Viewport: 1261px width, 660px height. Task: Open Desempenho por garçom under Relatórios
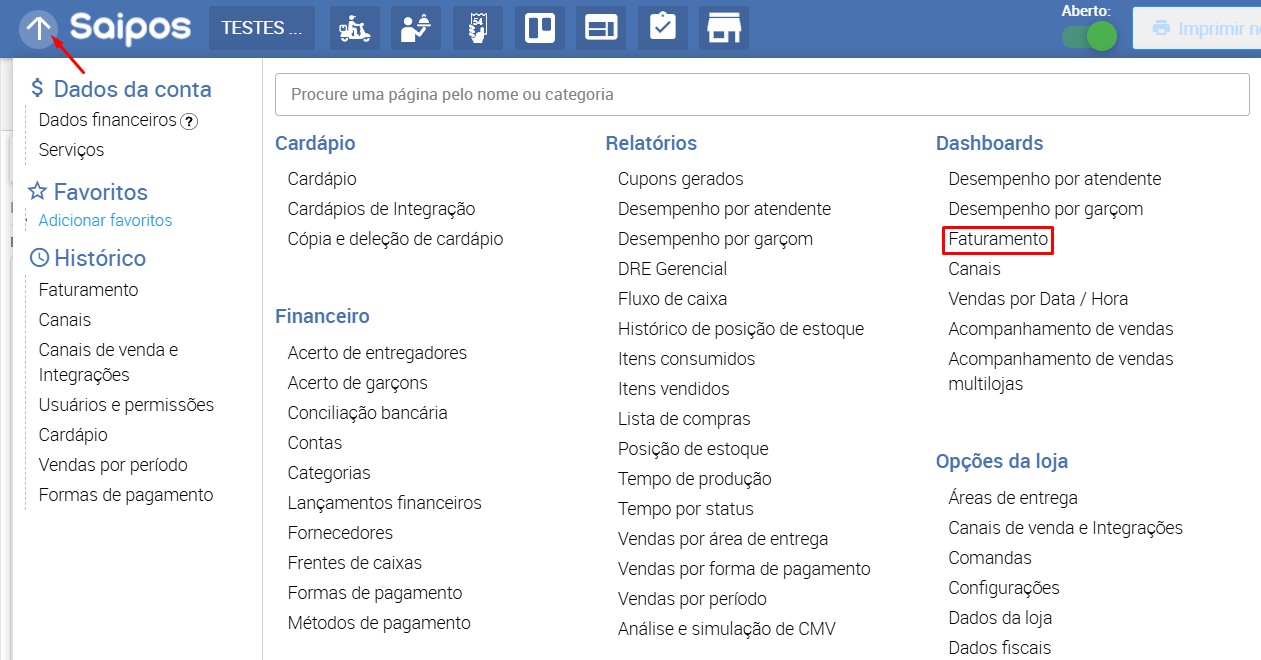pyautogui.click(x=715, y=239)
